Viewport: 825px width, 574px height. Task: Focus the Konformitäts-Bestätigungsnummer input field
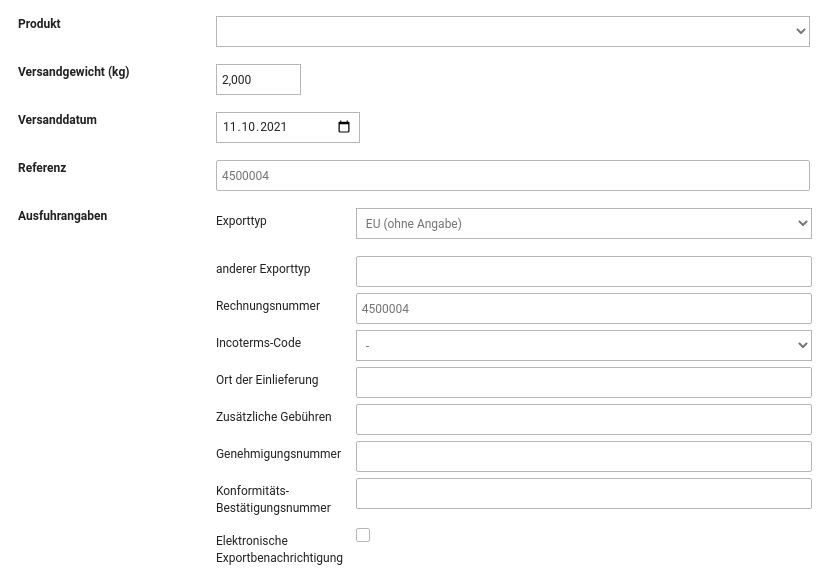[583, 494]
